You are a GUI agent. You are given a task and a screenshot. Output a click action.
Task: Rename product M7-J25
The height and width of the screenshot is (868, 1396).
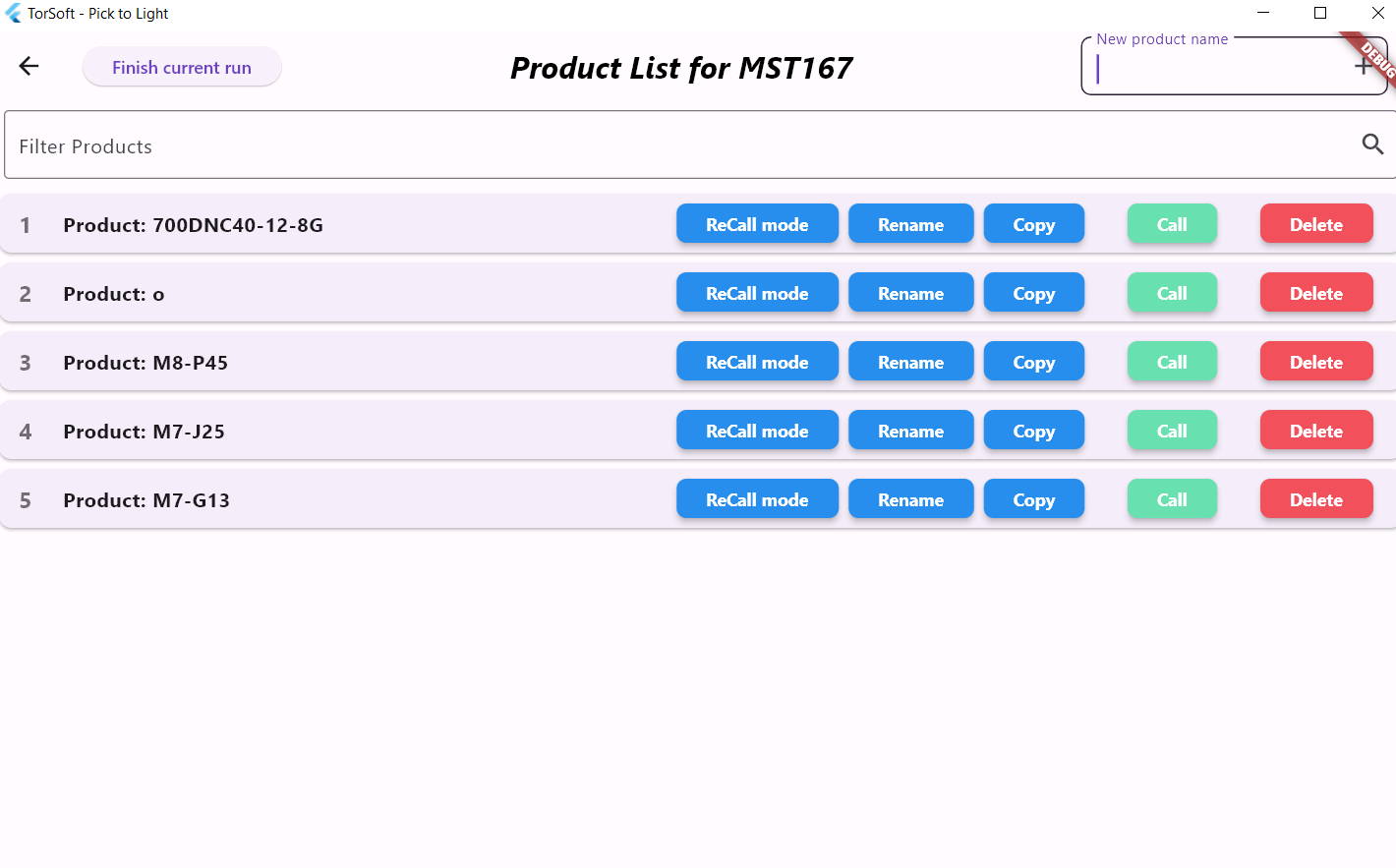pos(910,430)
